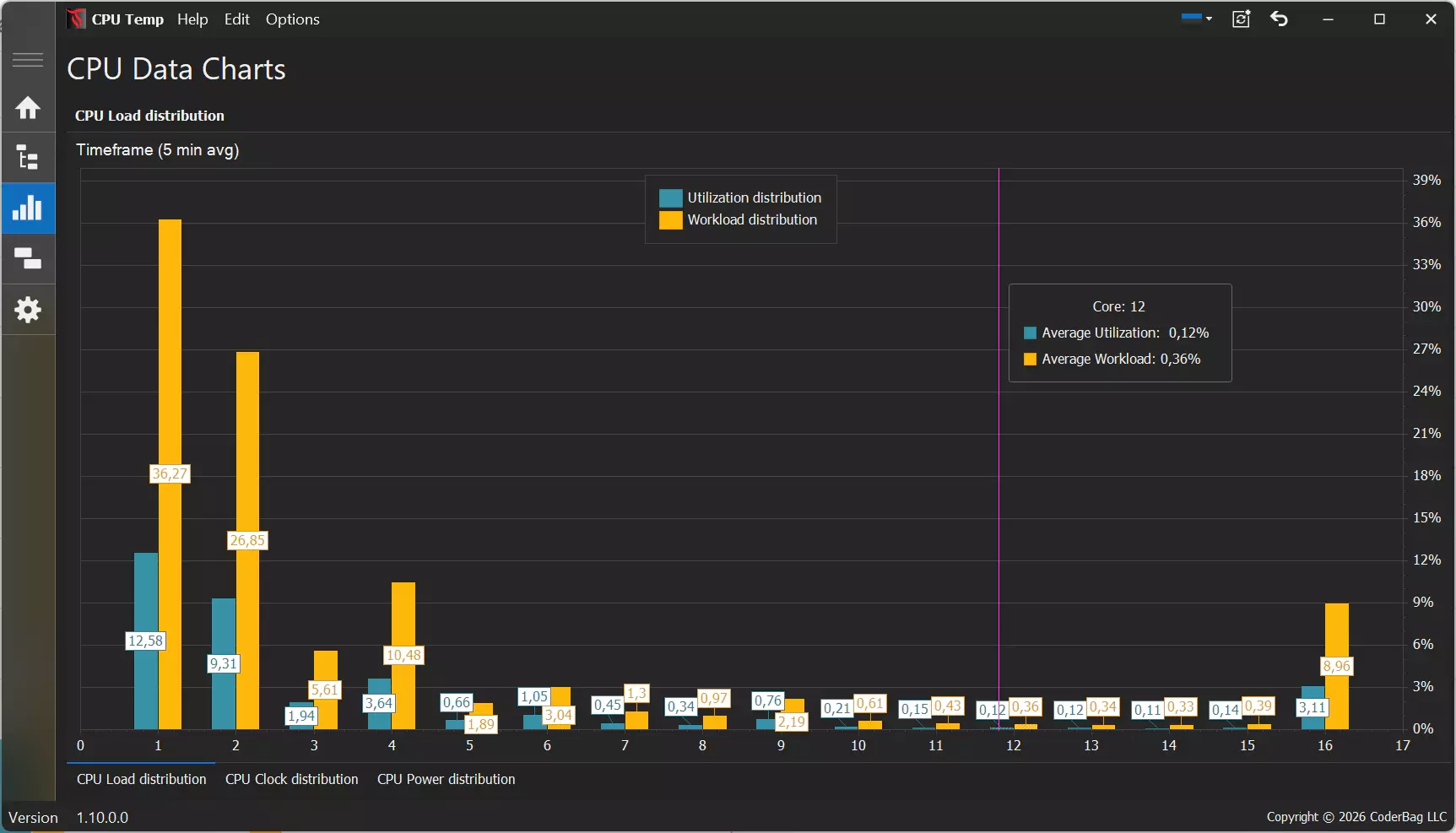Viewport: 1456px width, 833px height.
Task: Open settings gear in the sidebar
Action: click(28, 310)
